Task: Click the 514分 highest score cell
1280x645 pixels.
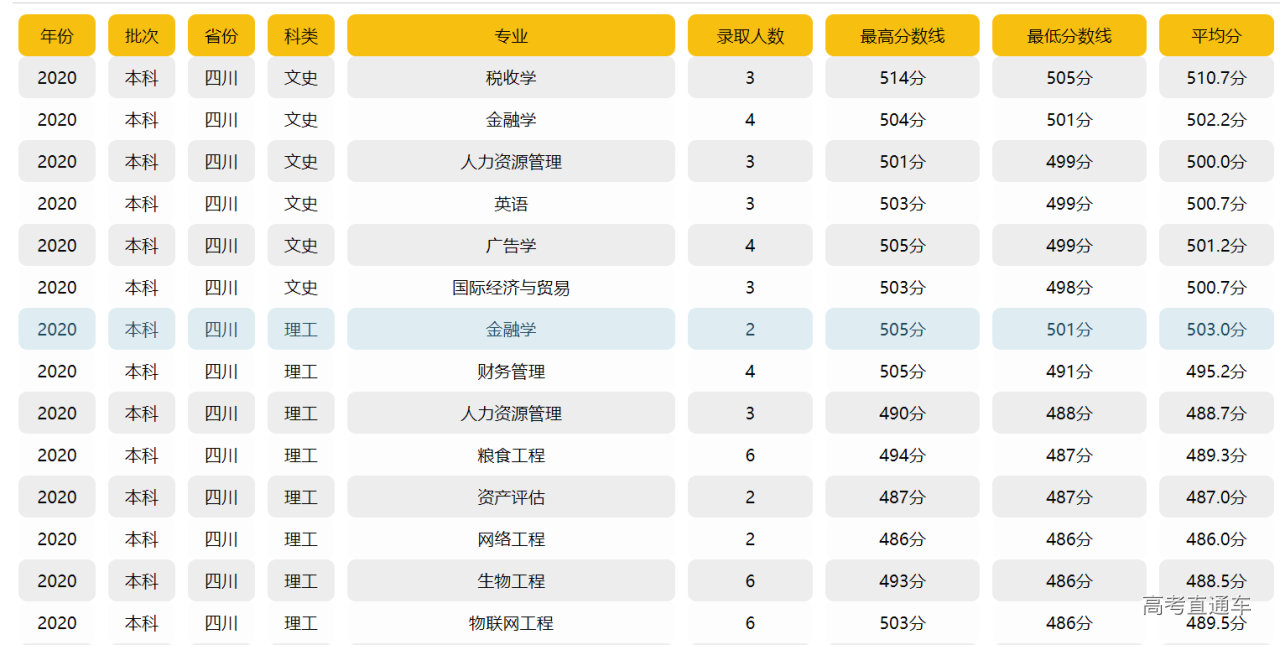Action: (902, 78)
